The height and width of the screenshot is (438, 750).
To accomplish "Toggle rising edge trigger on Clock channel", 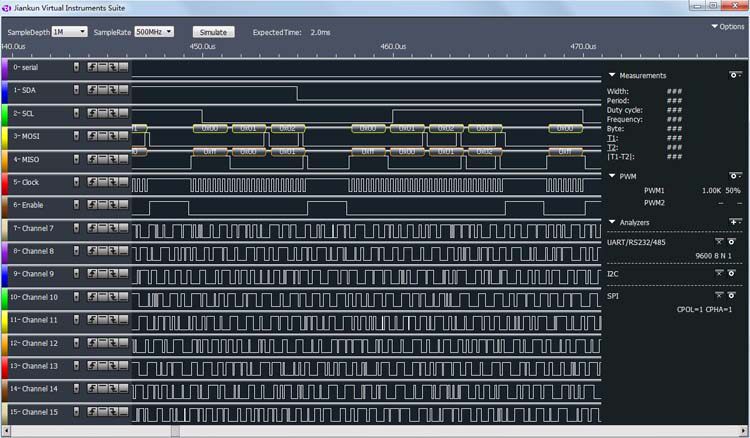I will click(92, 182).
